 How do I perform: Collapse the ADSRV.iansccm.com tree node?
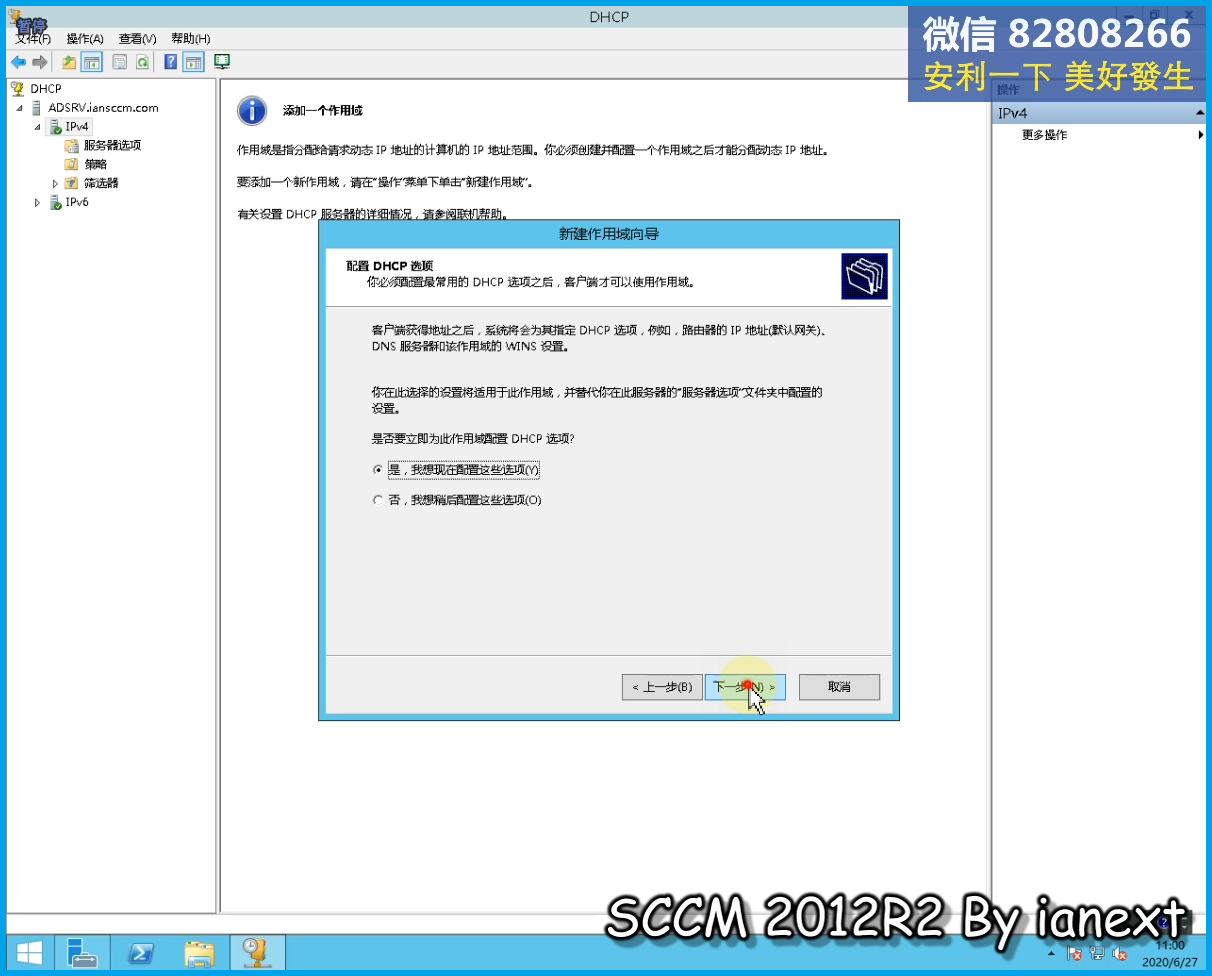(19, 108)
